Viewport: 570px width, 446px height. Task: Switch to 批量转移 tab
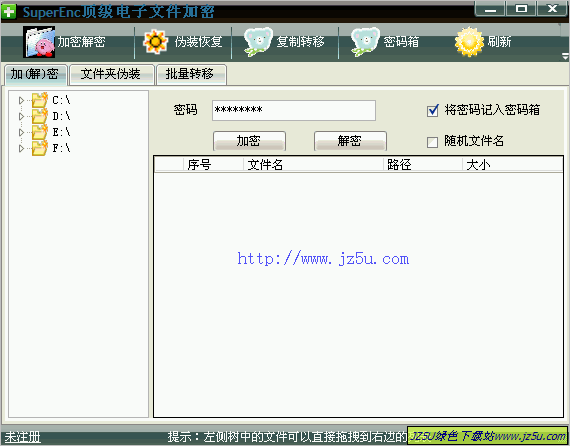pyautogui.click(x=191, y=75)
